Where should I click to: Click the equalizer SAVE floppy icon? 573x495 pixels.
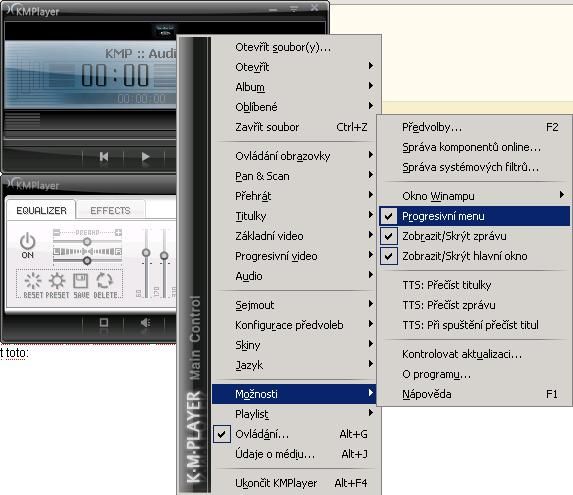click(x=81, y=285)
